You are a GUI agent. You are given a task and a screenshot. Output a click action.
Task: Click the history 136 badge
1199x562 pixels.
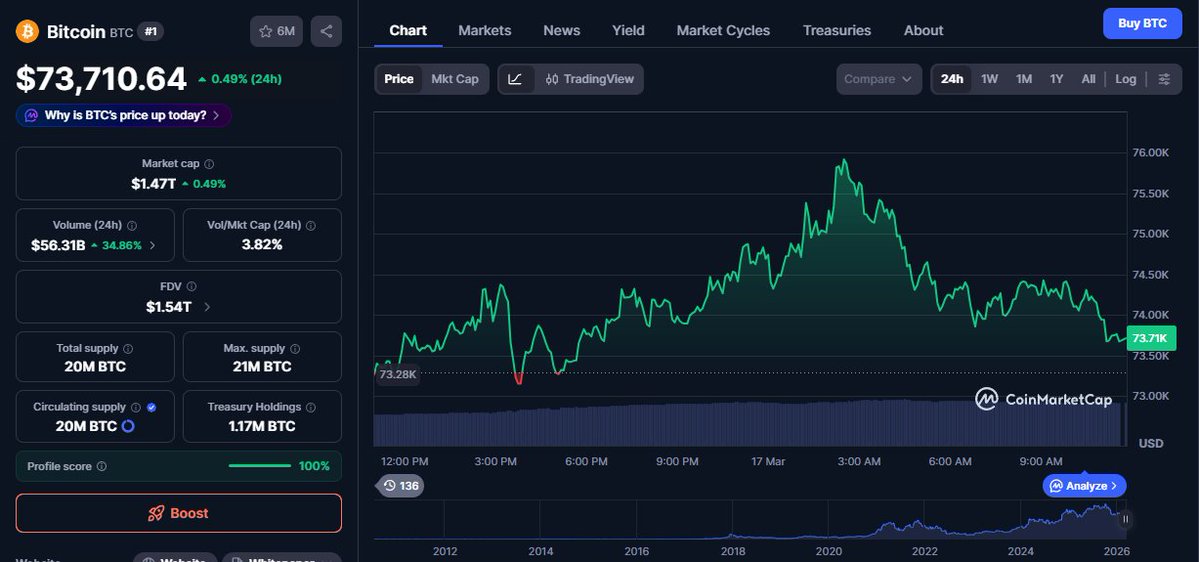(x=401, y=486)
